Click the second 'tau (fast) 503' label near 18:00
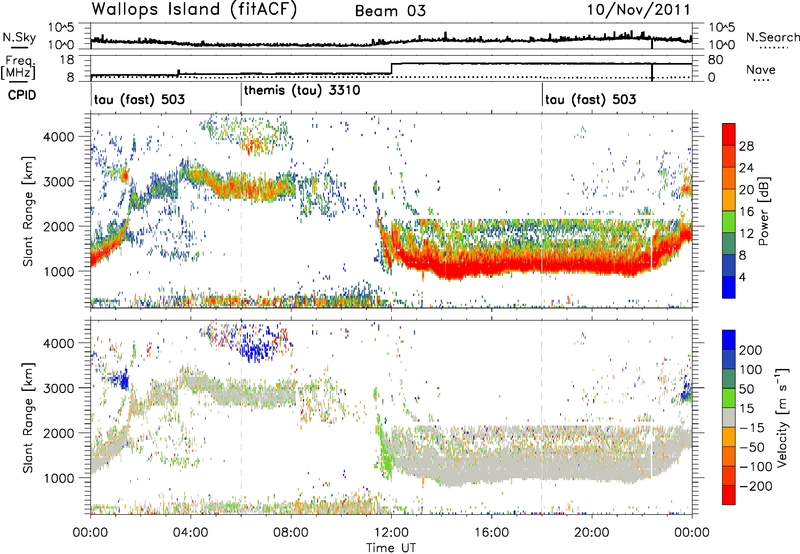 pos(590,99)
